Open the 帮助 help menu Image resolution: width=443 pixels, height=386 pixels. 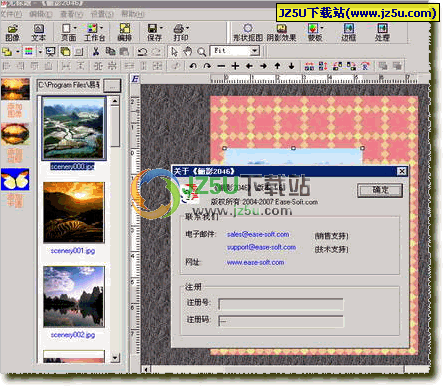[132, 14]
